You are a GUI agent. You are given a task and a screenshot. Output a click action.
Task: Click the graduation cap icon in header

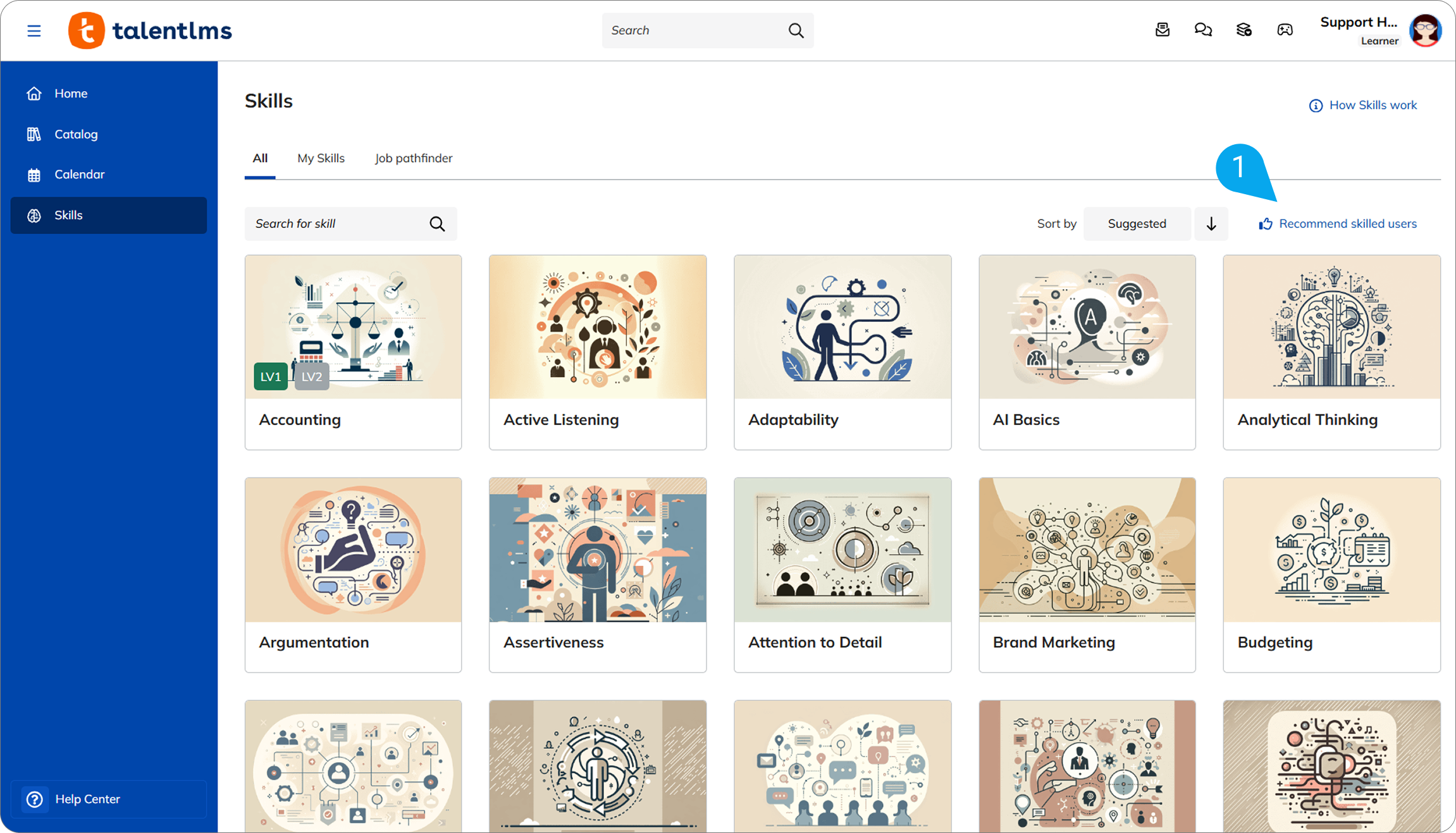tap(1244, 30)
